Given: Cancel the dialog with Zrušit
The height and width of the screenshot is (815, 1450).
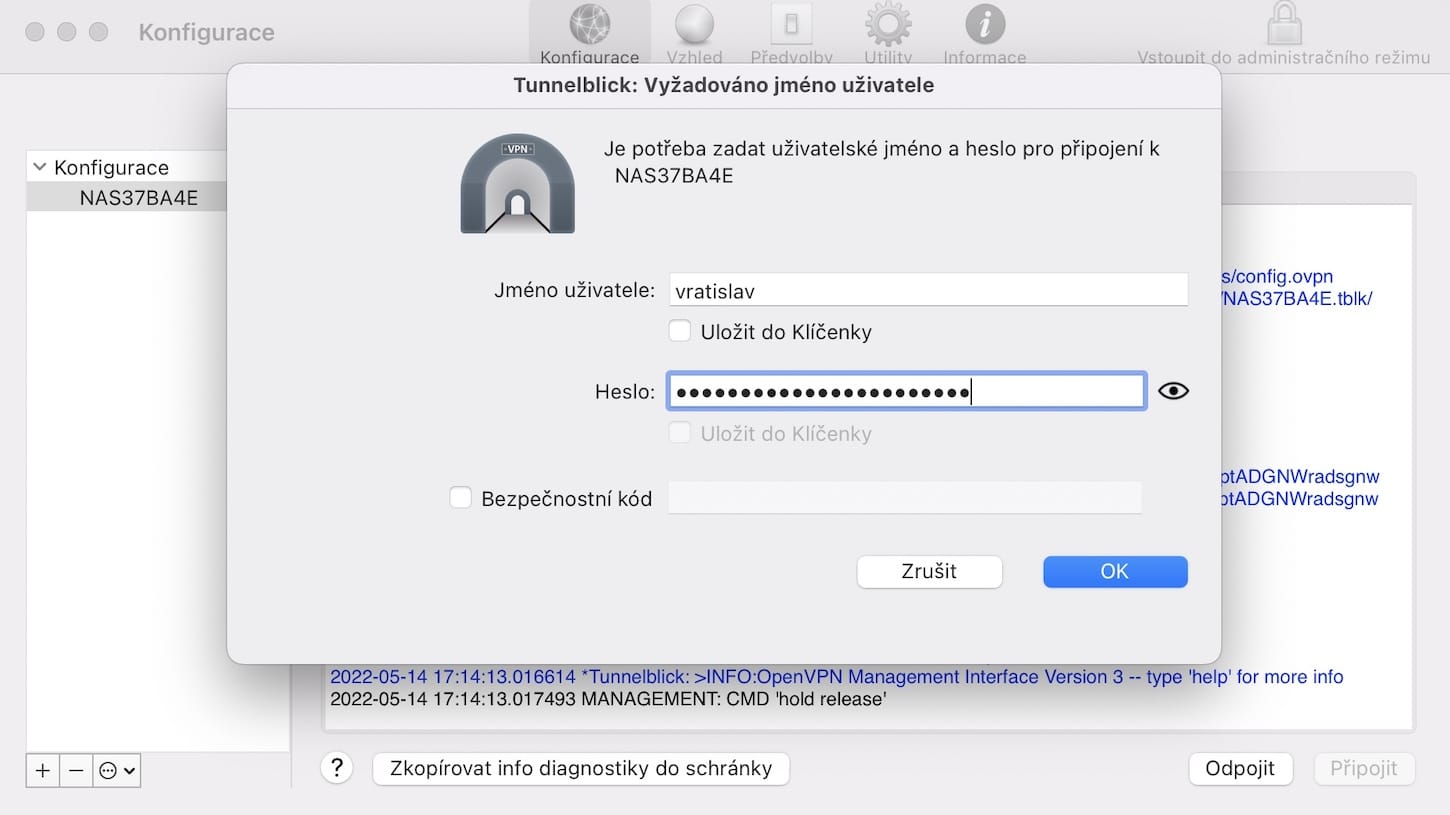Looking at the screenshot, I should [929, 571].
